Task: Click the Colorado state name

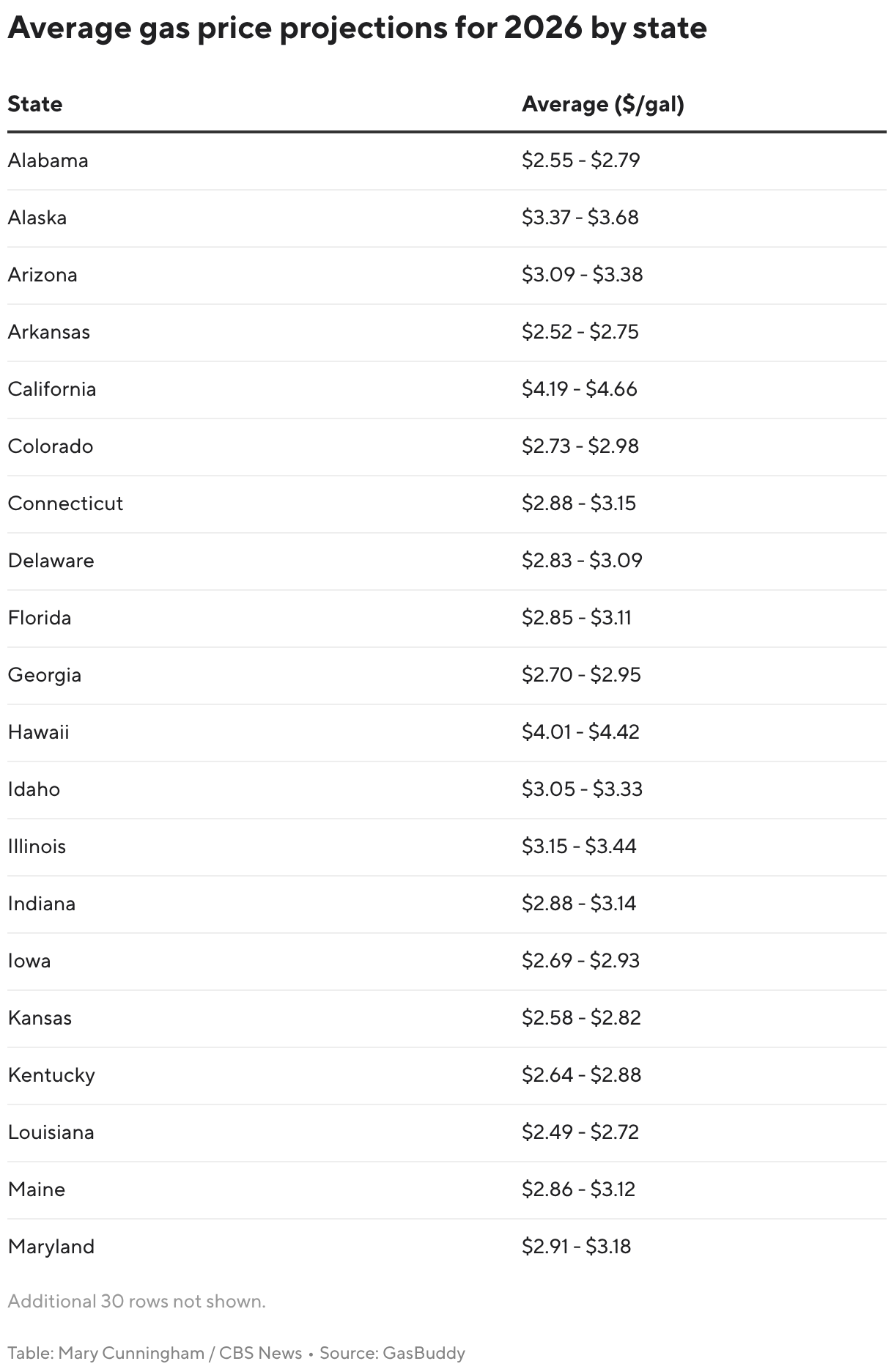Action: coord(51,446)
